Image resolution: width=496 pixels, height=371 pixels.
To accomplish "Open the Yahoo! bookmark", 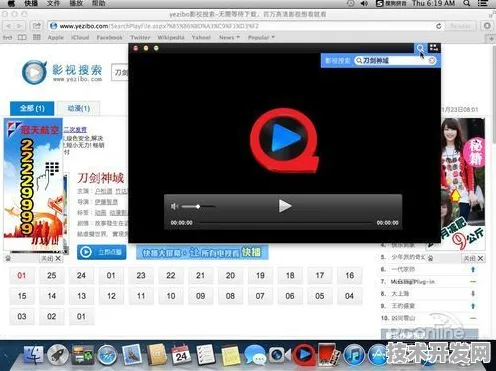I will pos(201,37).
